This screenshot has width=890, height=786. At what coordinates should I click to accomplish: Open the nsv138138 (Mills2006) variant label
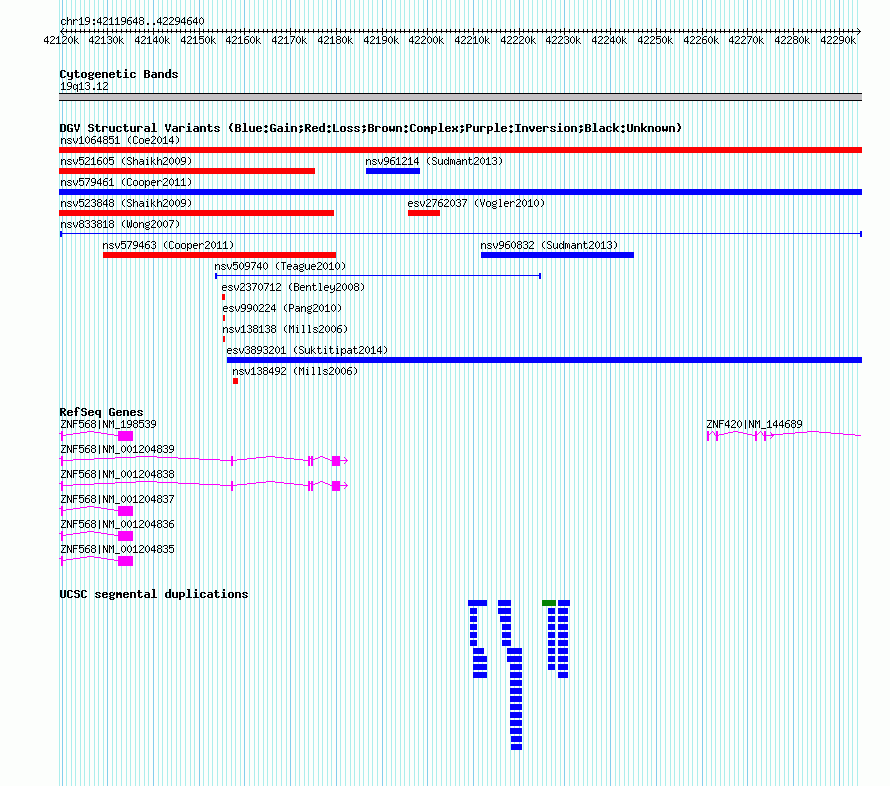[285, 329]
